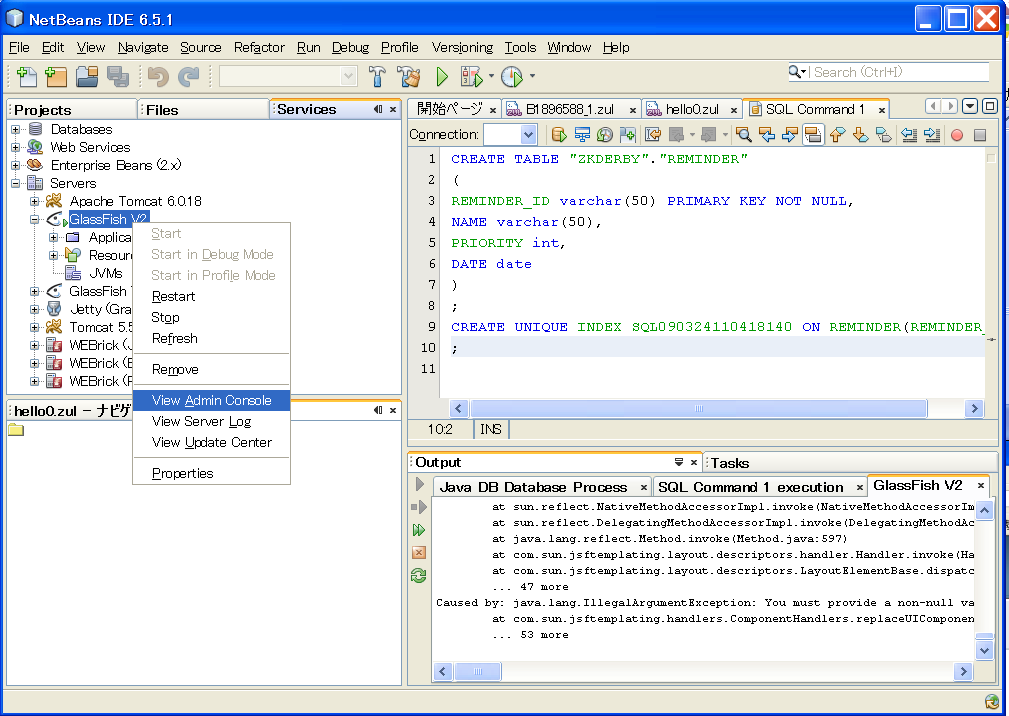Choose Remove from the context menu
Viewport: 1009px width, 716px height.
click(212, 370)
